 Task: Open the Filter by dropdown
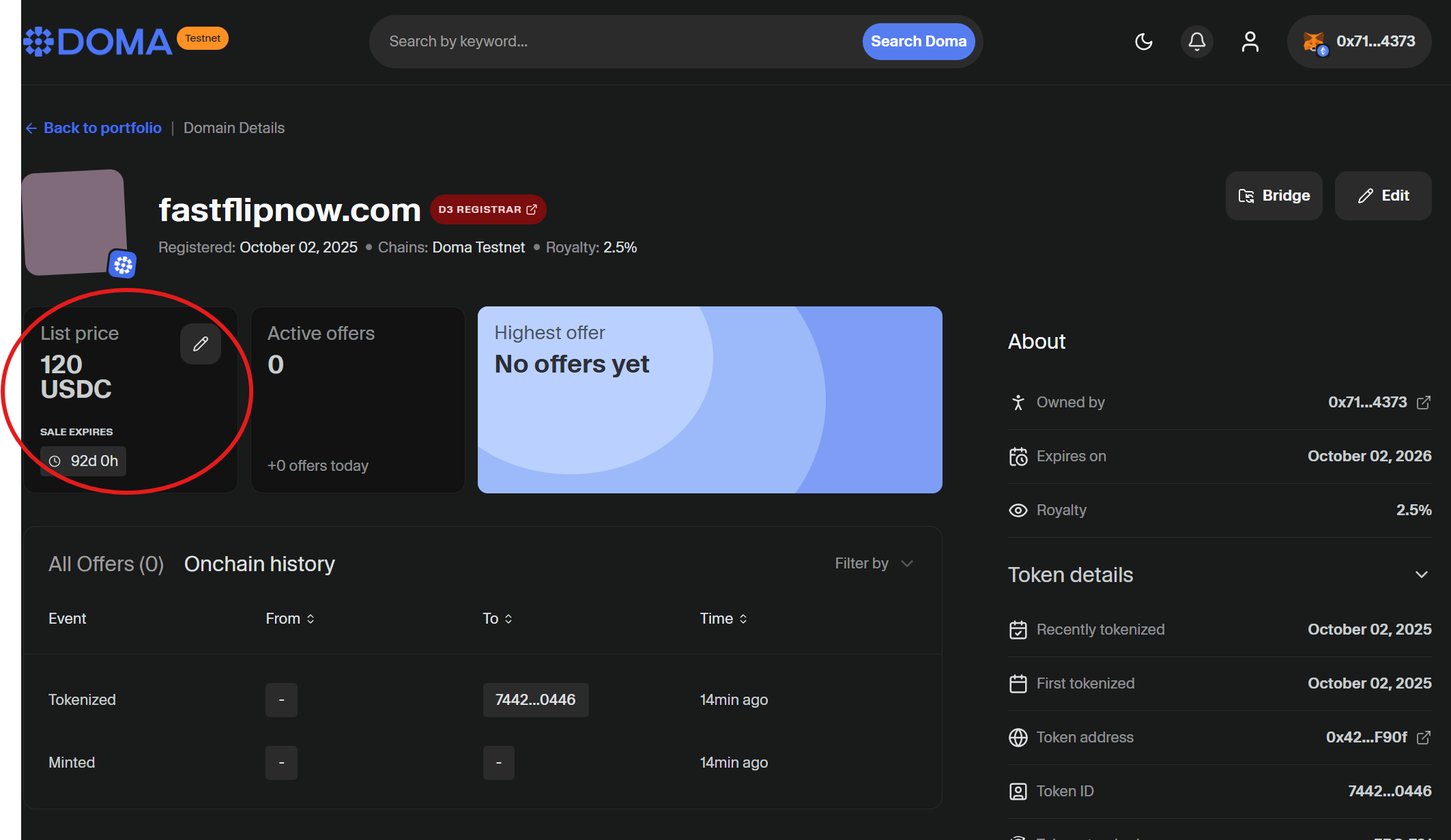[x=874, y=564]
